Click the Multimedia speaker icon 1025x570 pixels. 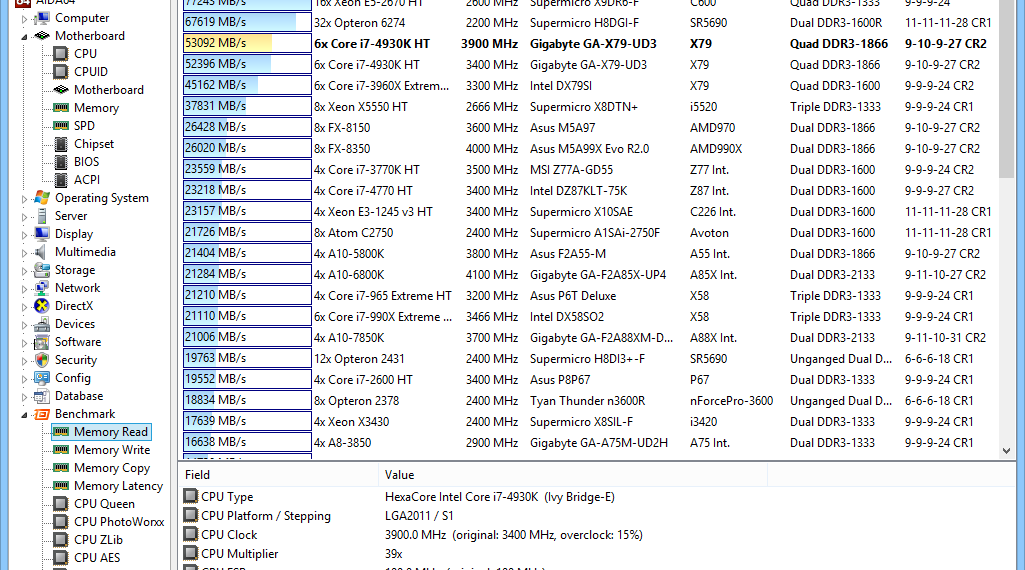42,252
